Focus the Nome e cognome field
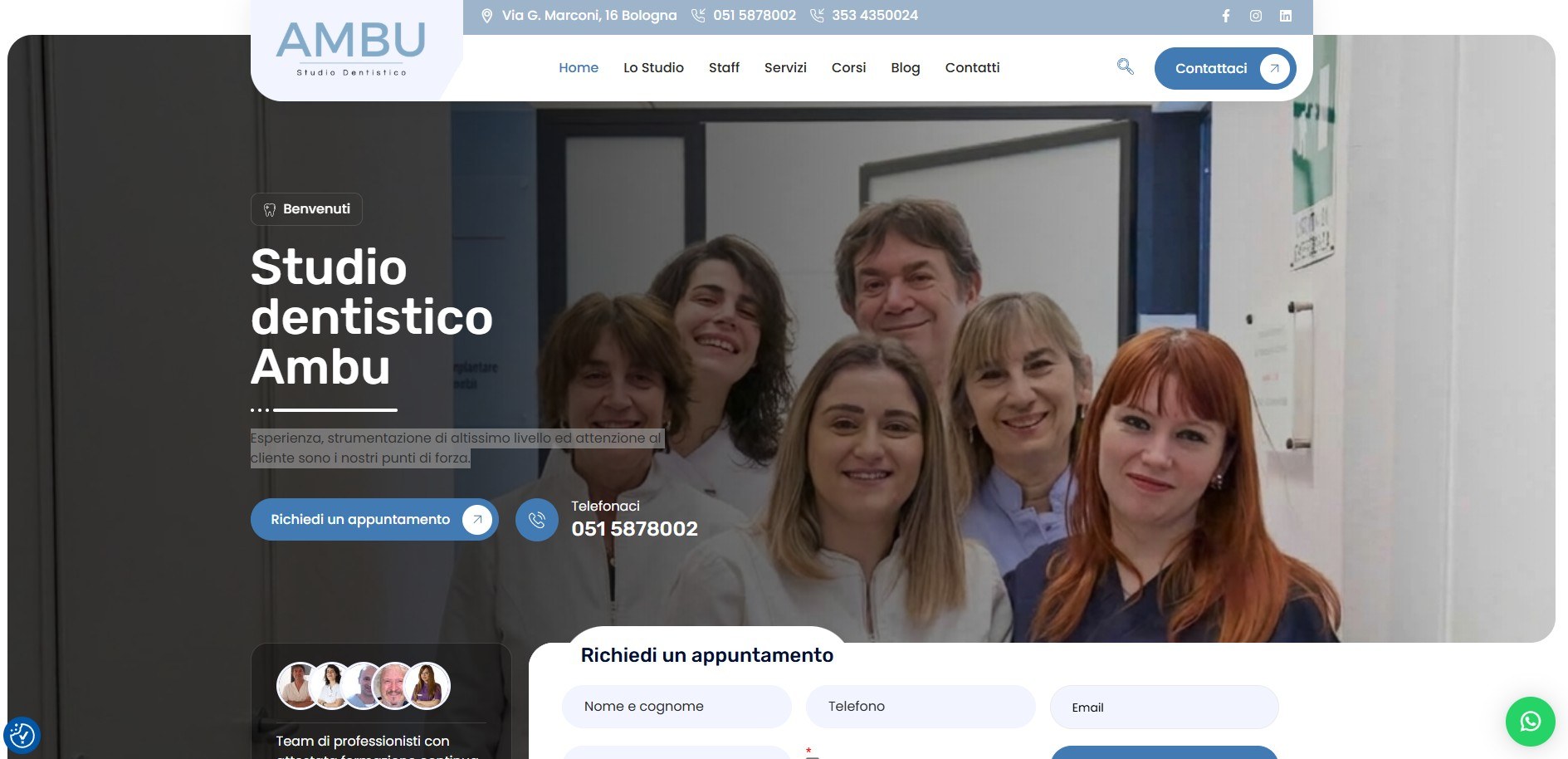Image resolution: width=1568 pixels, height=759 pixels. point(677,707)
